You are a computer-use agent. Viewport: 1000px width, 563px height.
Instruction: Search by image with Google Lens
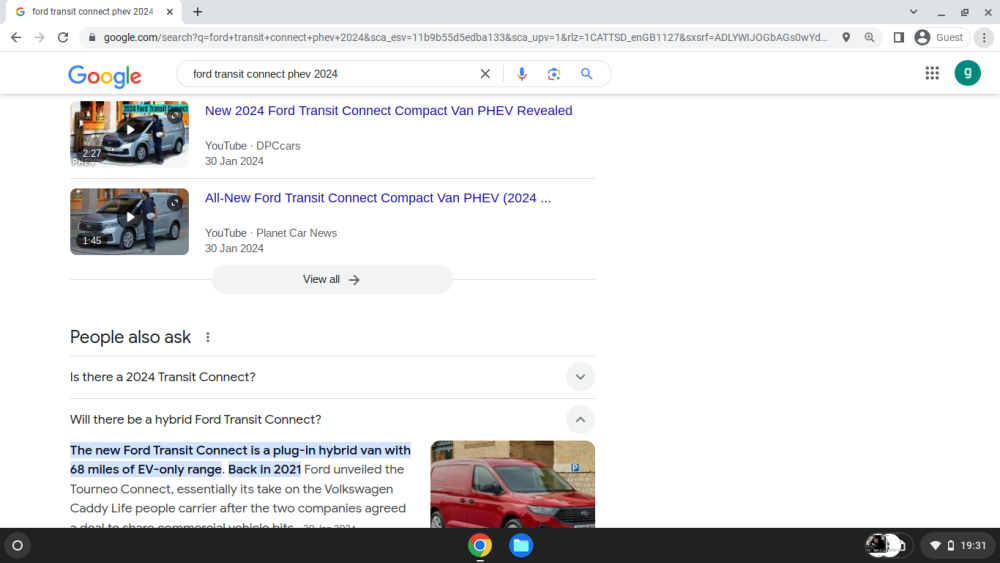click(554, 74)
